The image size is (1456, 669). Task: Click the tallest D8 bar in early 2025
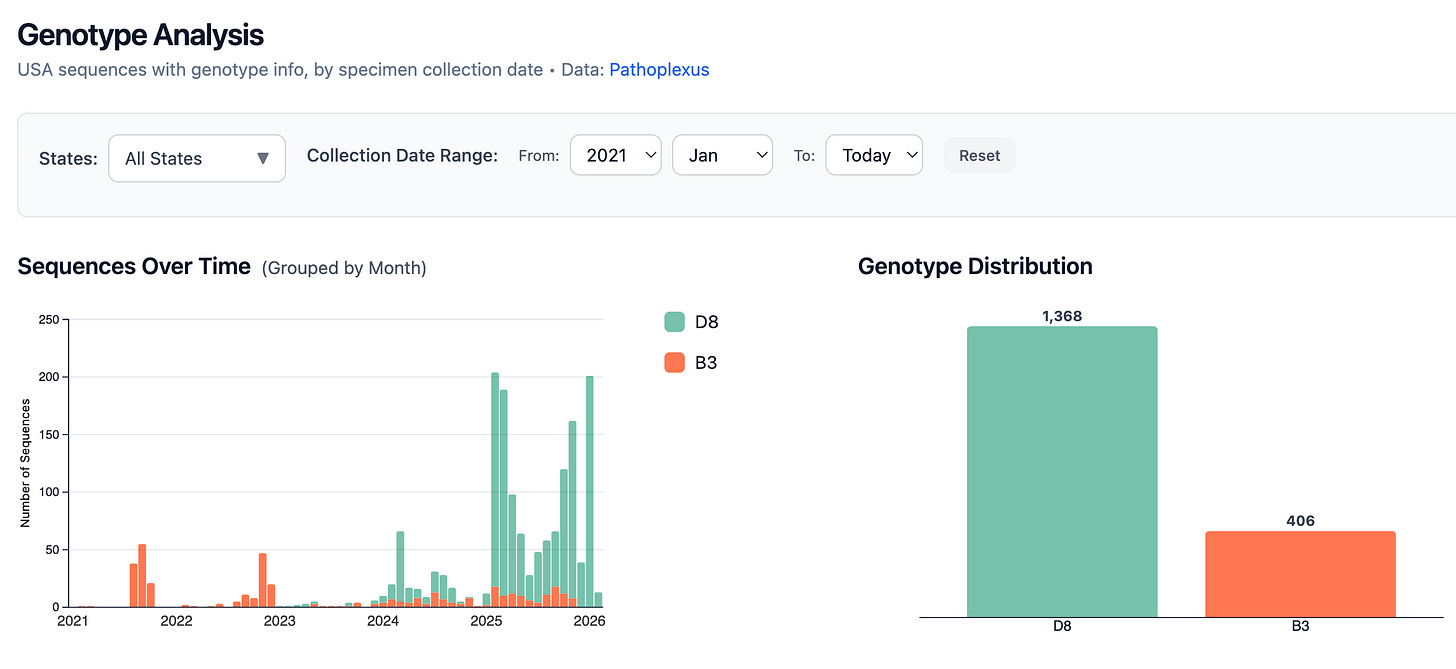pos(495,480)
